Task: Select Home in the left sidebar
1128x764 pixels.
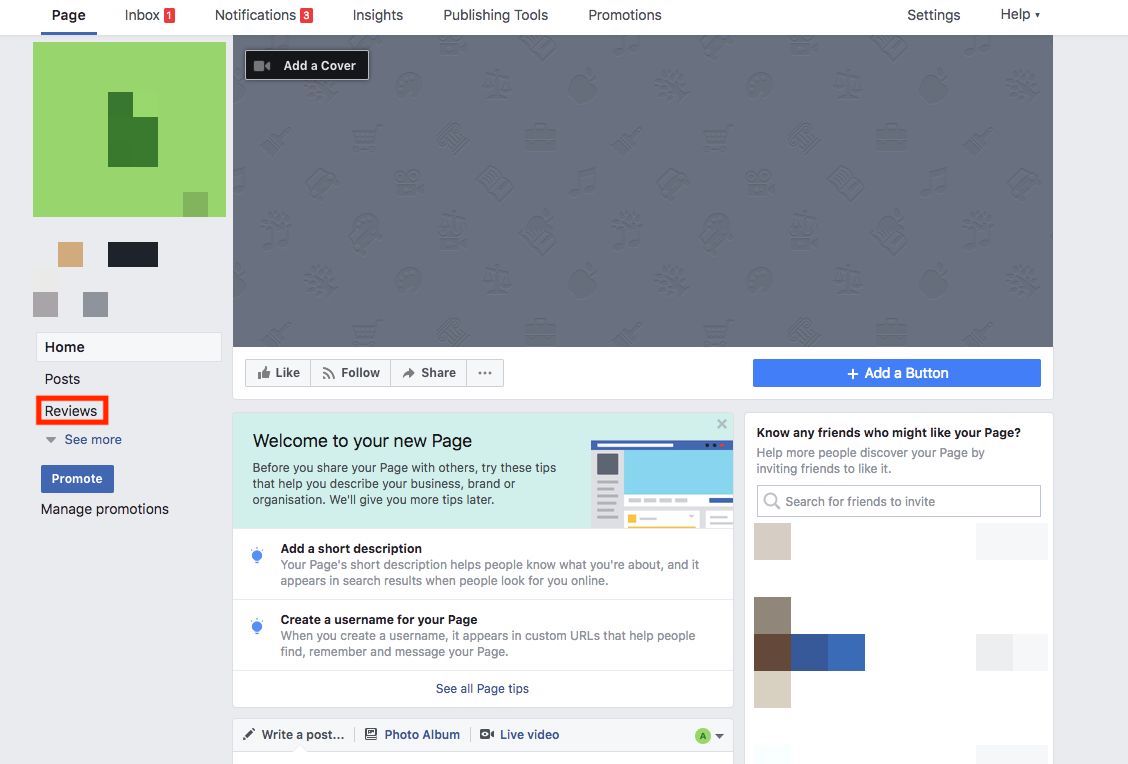Action: tap(129, 347)
